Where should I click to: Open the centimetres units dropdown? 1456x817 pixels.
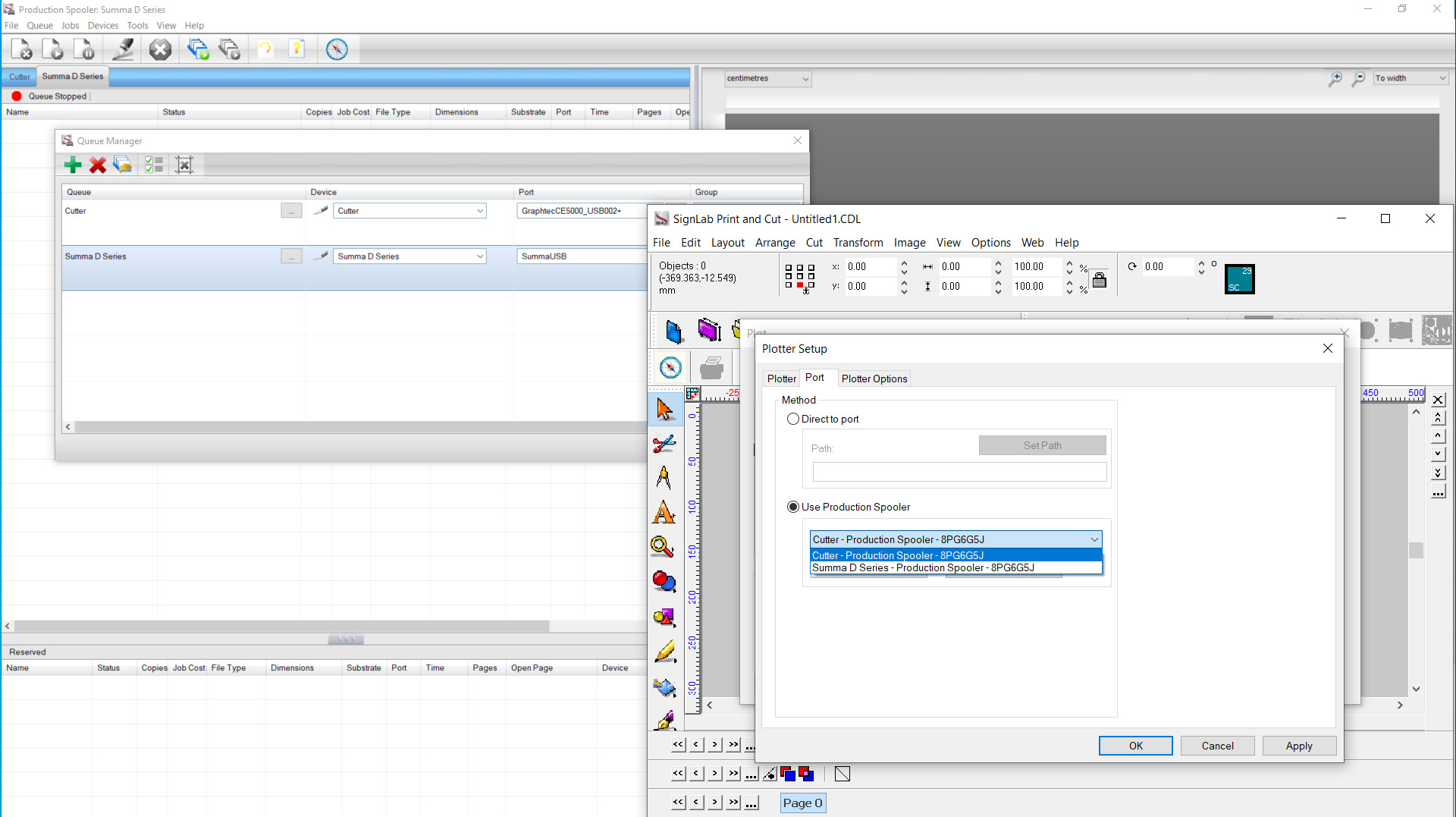coord(767,78)
